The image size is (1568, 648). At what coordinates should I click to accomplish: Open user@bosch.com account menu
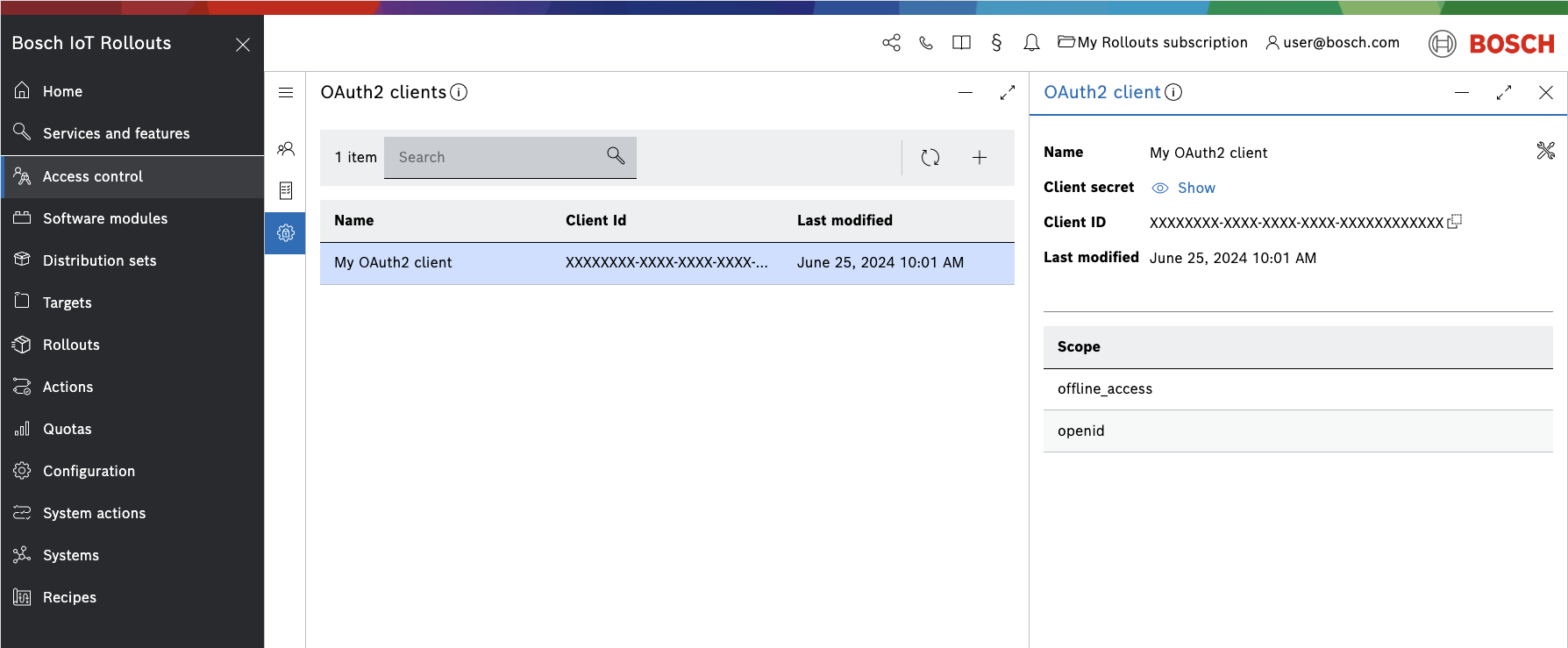(x=1332, y=43)
